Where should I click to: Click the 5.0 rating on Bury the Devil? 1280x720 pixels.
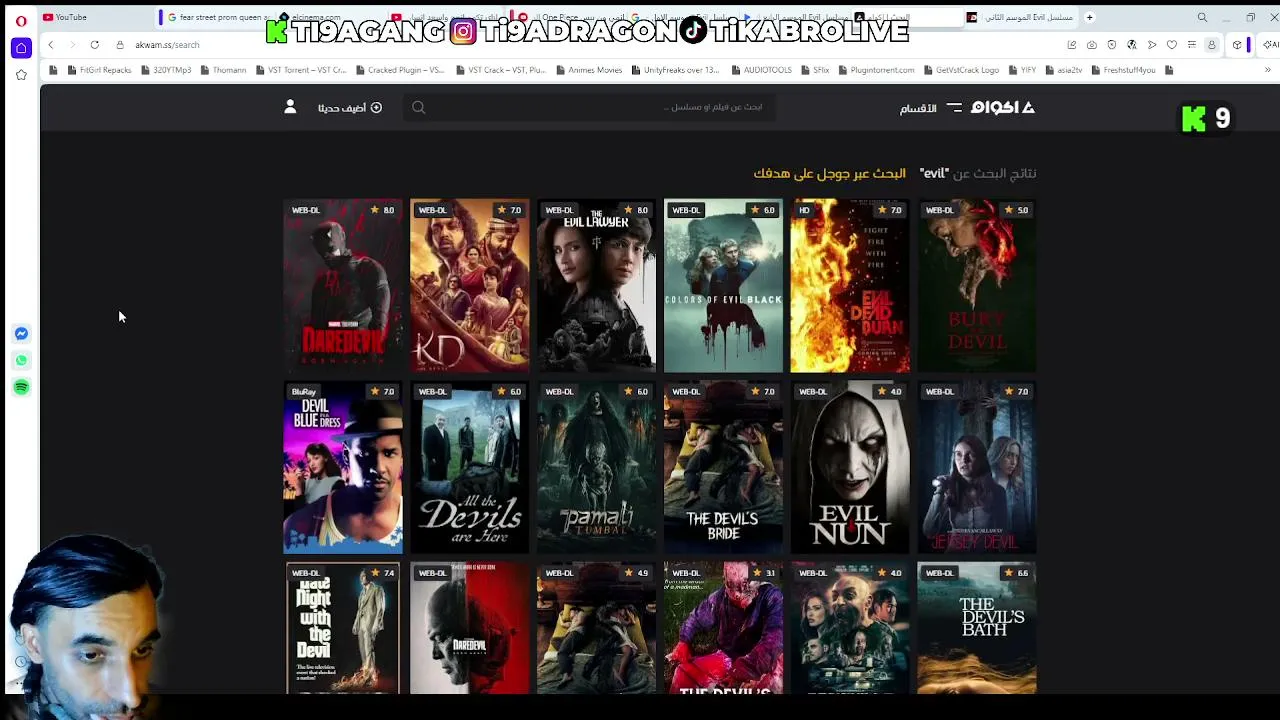[x=1016, y=210]
